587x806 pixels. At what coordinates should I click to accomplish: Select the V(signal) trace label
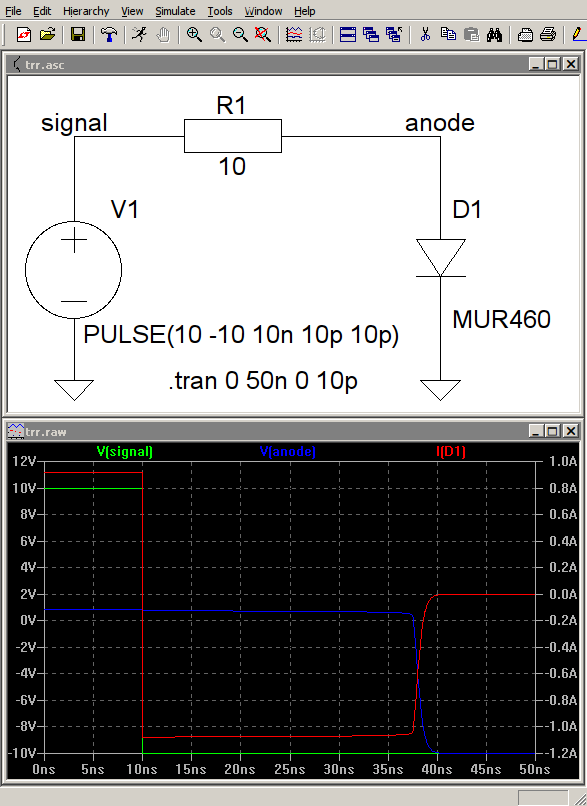[x=125, y=452]
